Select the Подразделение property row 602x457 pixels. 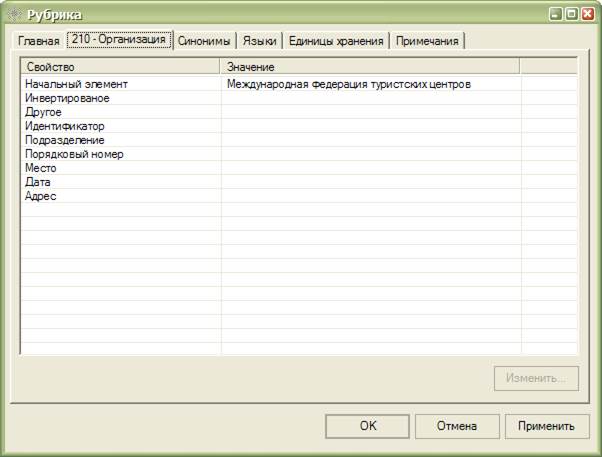point(65,141)
